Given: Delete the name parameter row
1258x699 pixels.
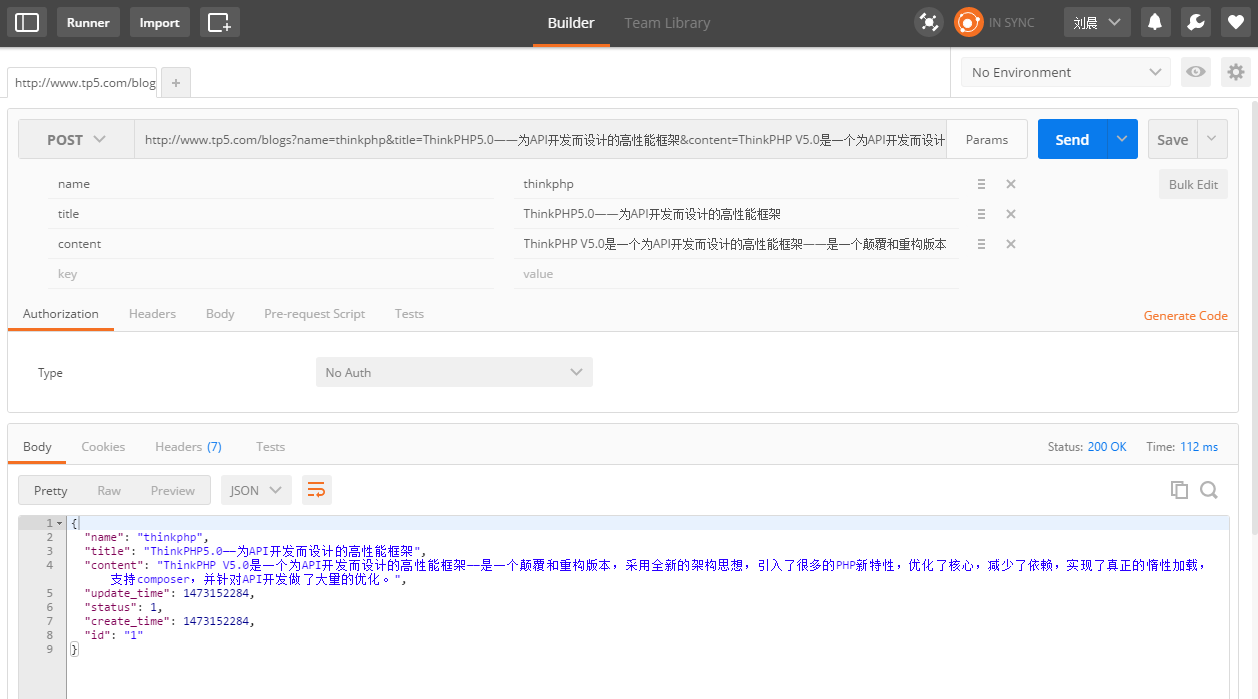Looking at the screenshot, I should coord(1011,184).
